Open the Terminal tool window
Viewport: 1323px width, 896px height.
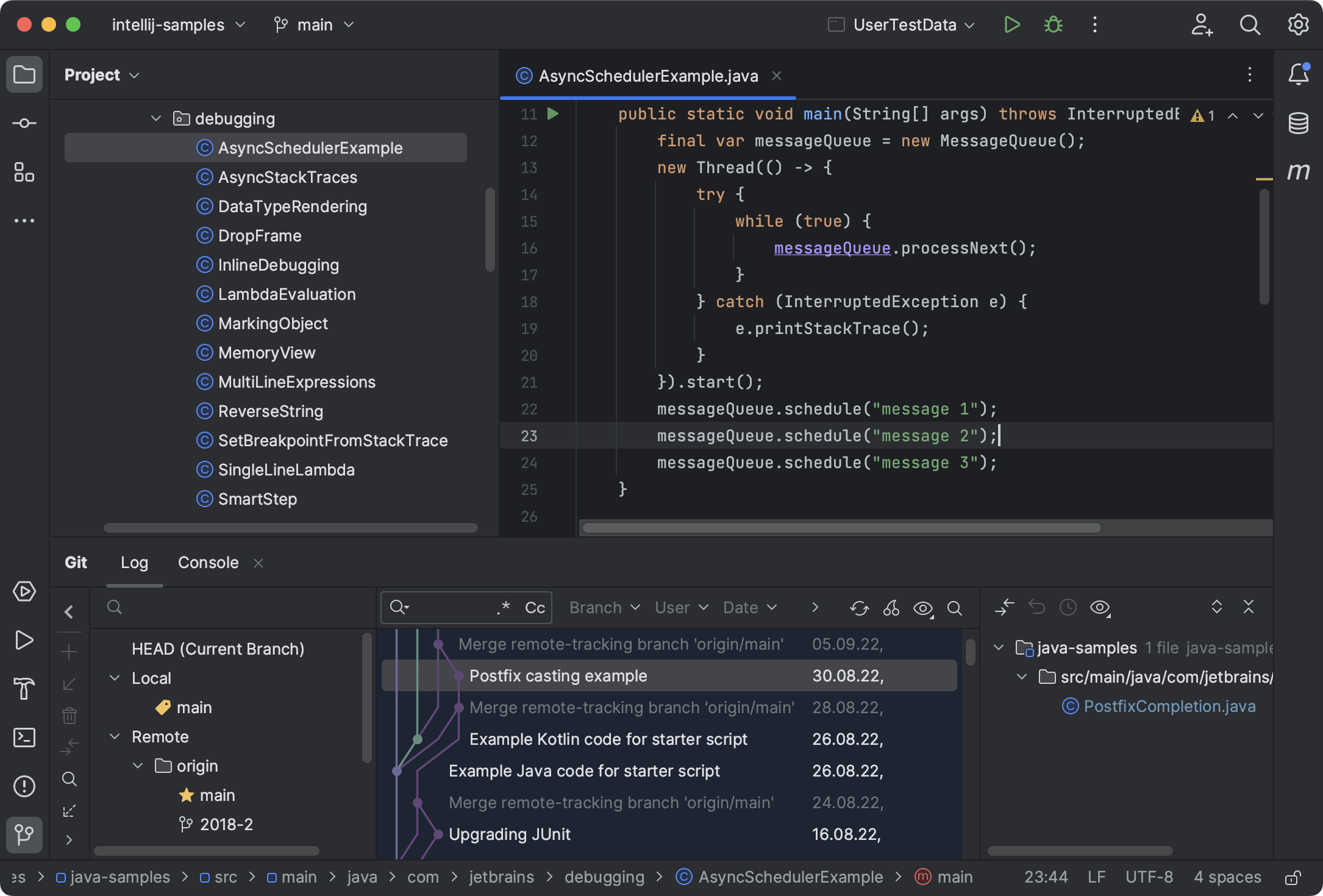point(24,738)
